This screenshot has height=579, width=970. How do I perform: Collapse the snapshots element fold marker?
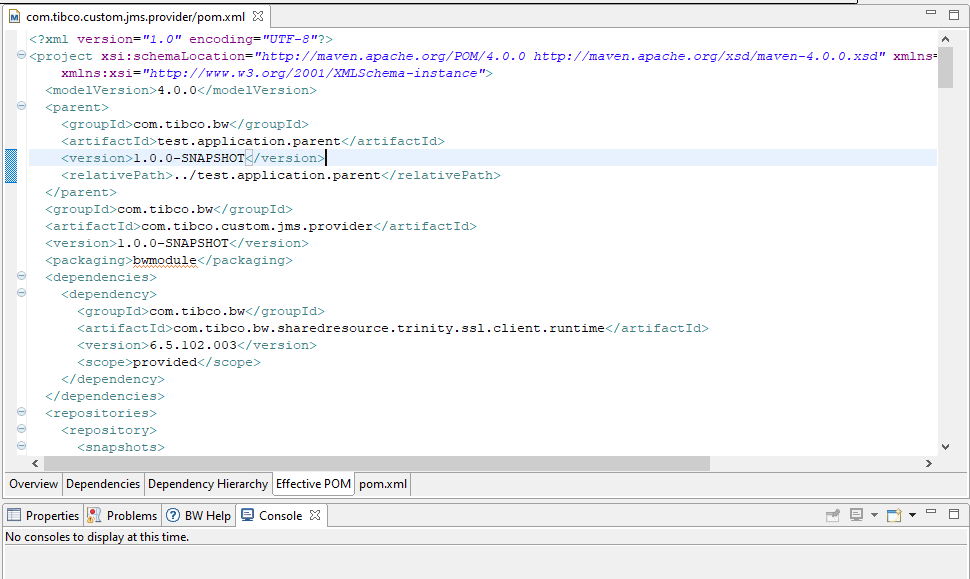pos(21,445)
